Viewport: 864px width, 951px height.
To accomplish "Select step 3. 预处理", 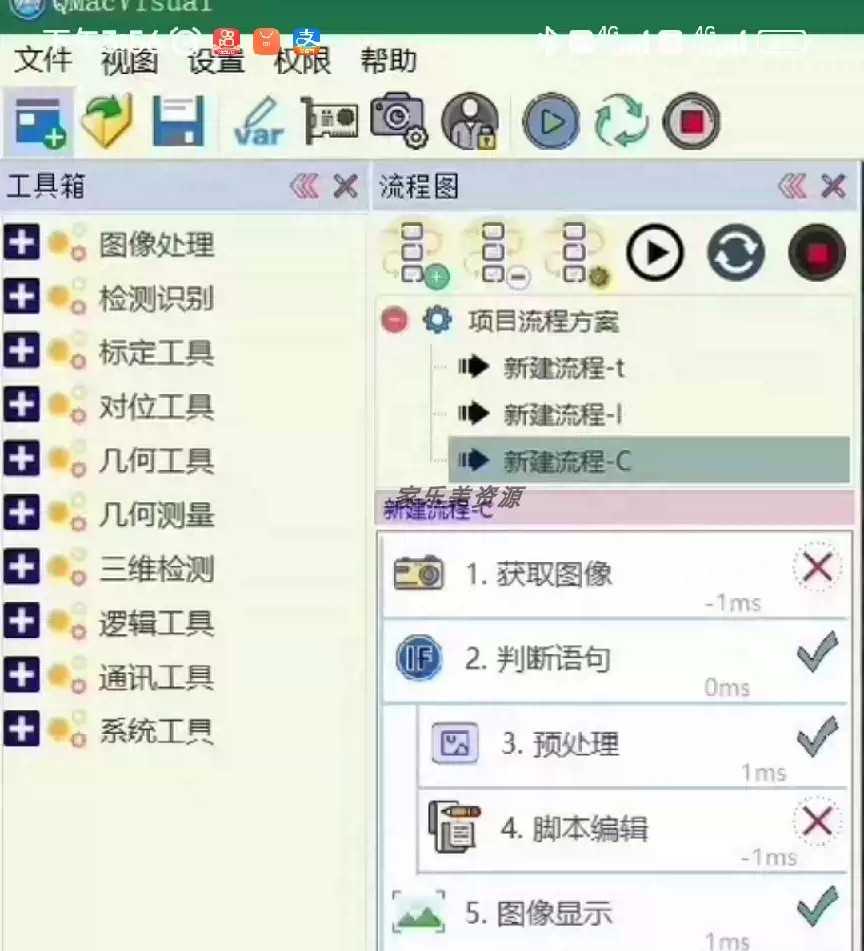I will click(633, 745).
